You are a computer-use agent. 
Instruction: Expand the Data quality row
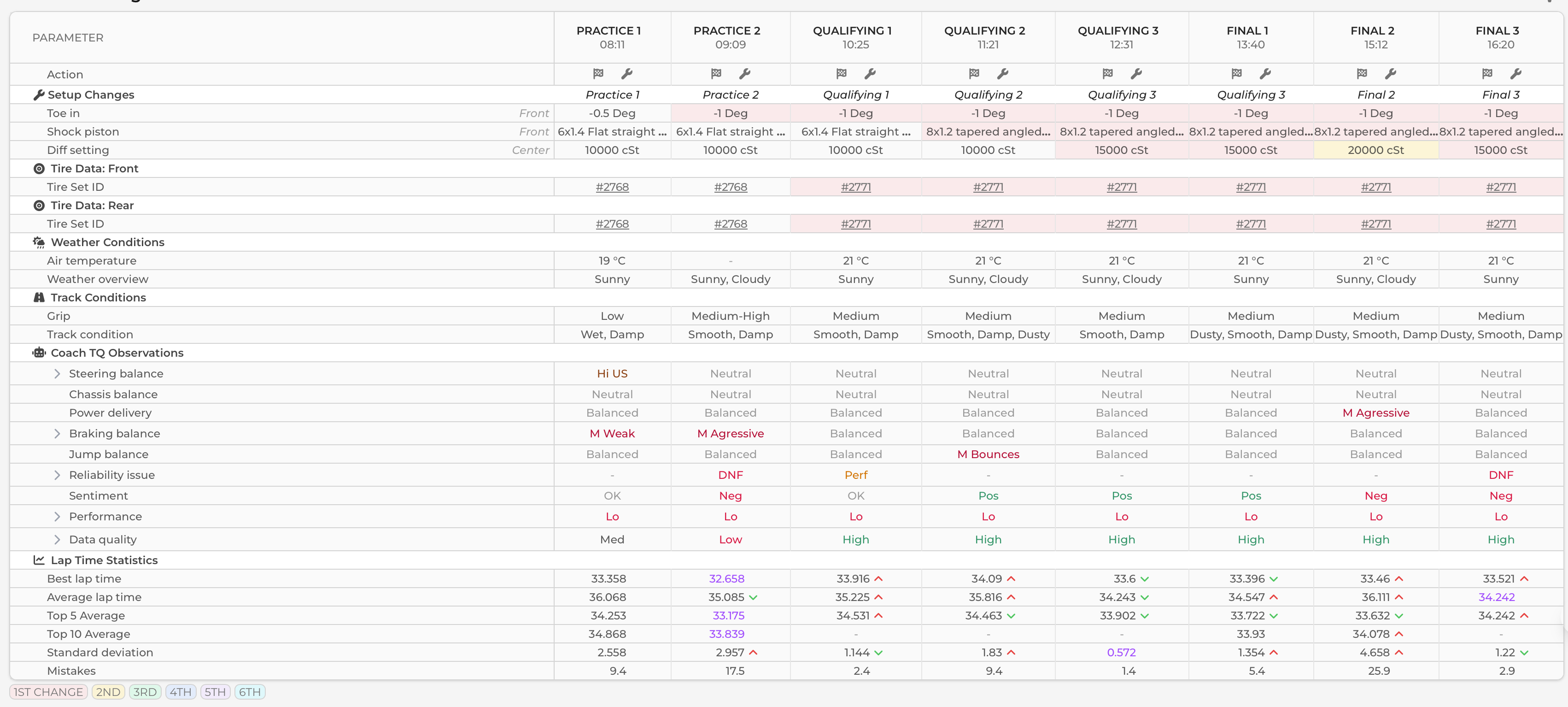(x=57, y=540)
